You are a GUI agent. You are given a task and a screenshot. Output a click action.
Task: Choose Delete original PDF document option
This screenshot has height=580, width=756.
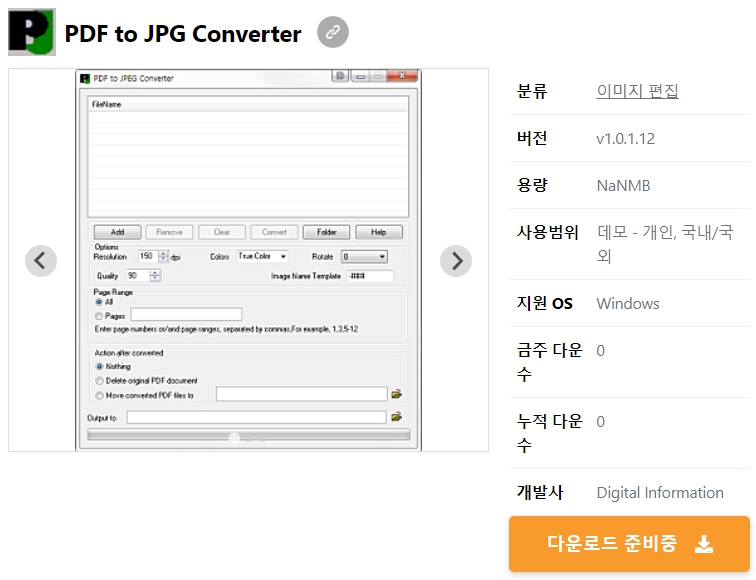pos(99,381)
